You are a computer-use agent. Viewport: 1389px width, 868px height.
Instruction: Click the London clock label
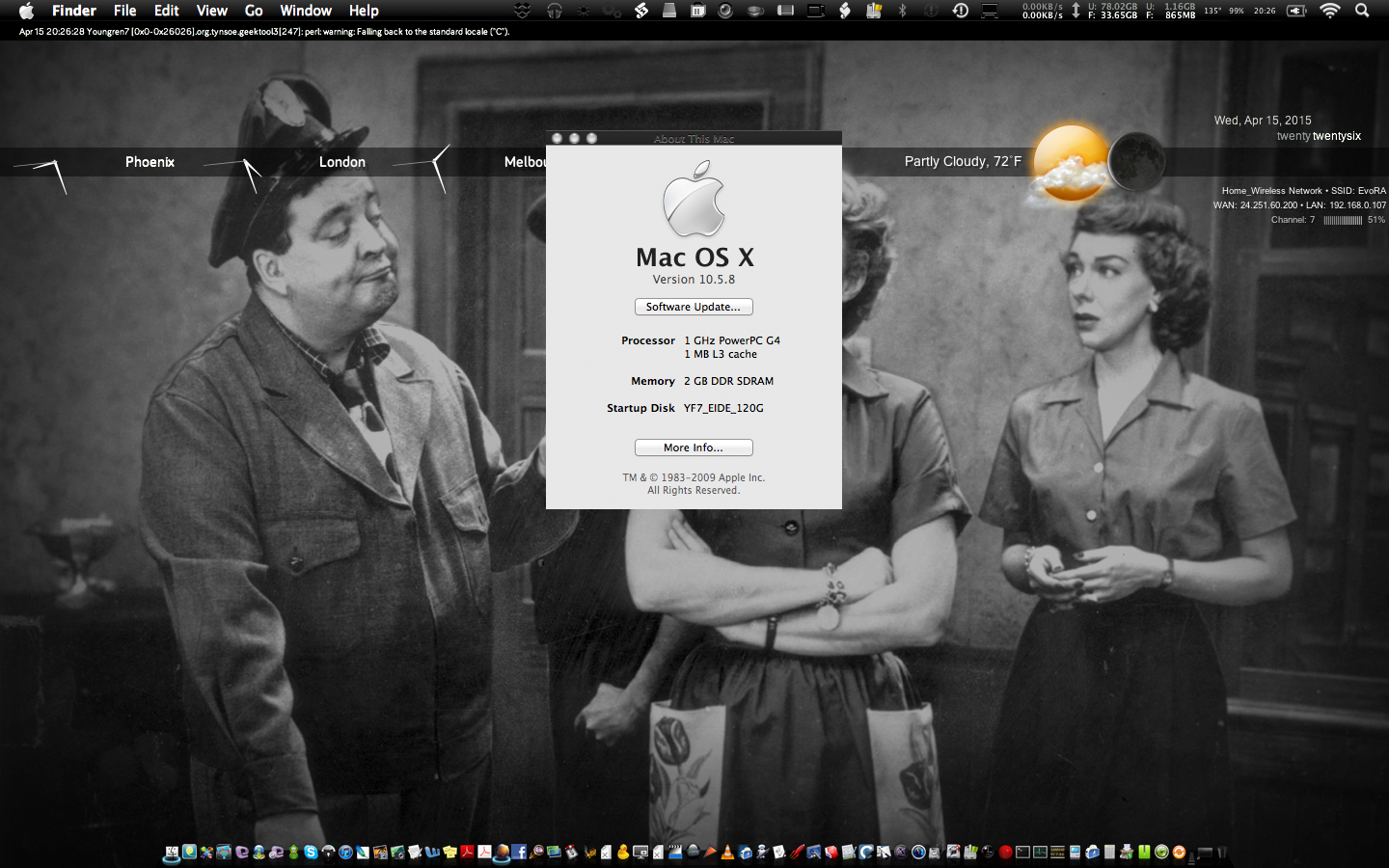click(342, 162)
